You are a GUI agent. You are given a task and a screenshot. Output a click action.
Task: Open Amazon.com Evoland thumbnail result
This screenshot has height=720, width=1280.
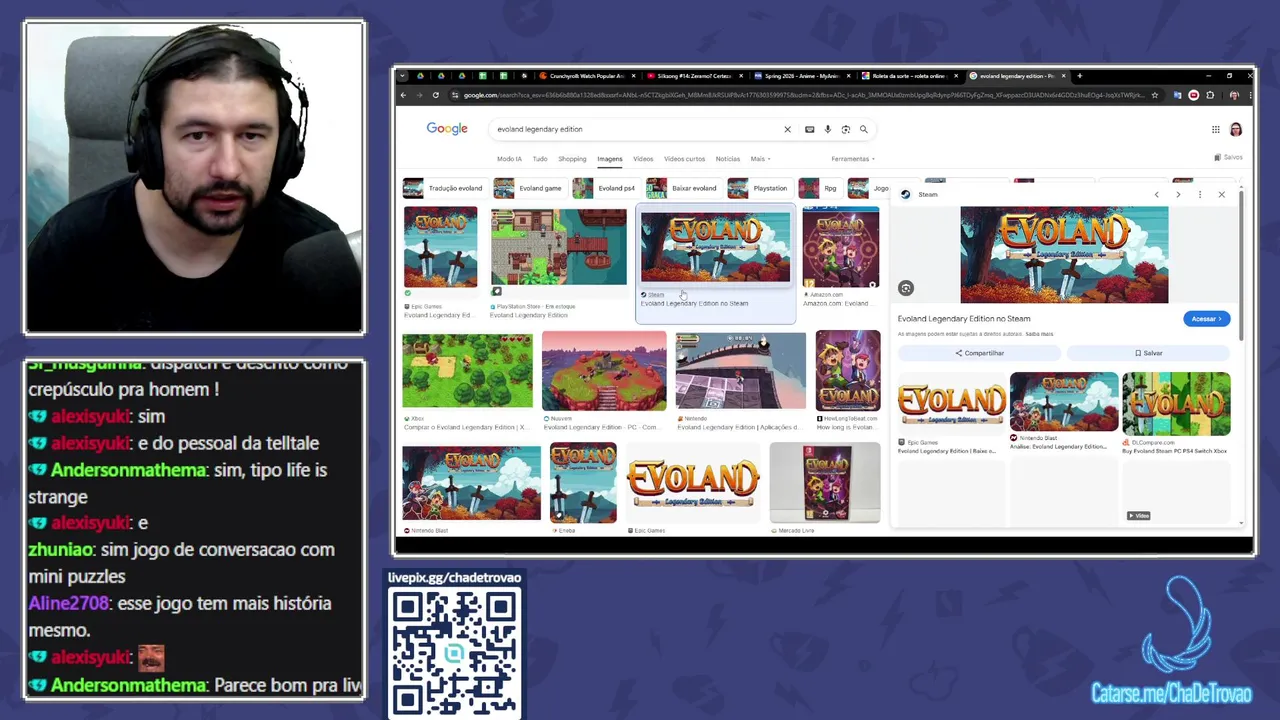click(841, 248)
